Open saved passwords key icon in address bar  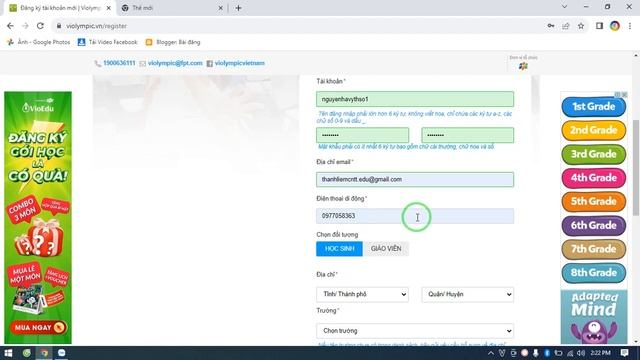coord(551,26)
